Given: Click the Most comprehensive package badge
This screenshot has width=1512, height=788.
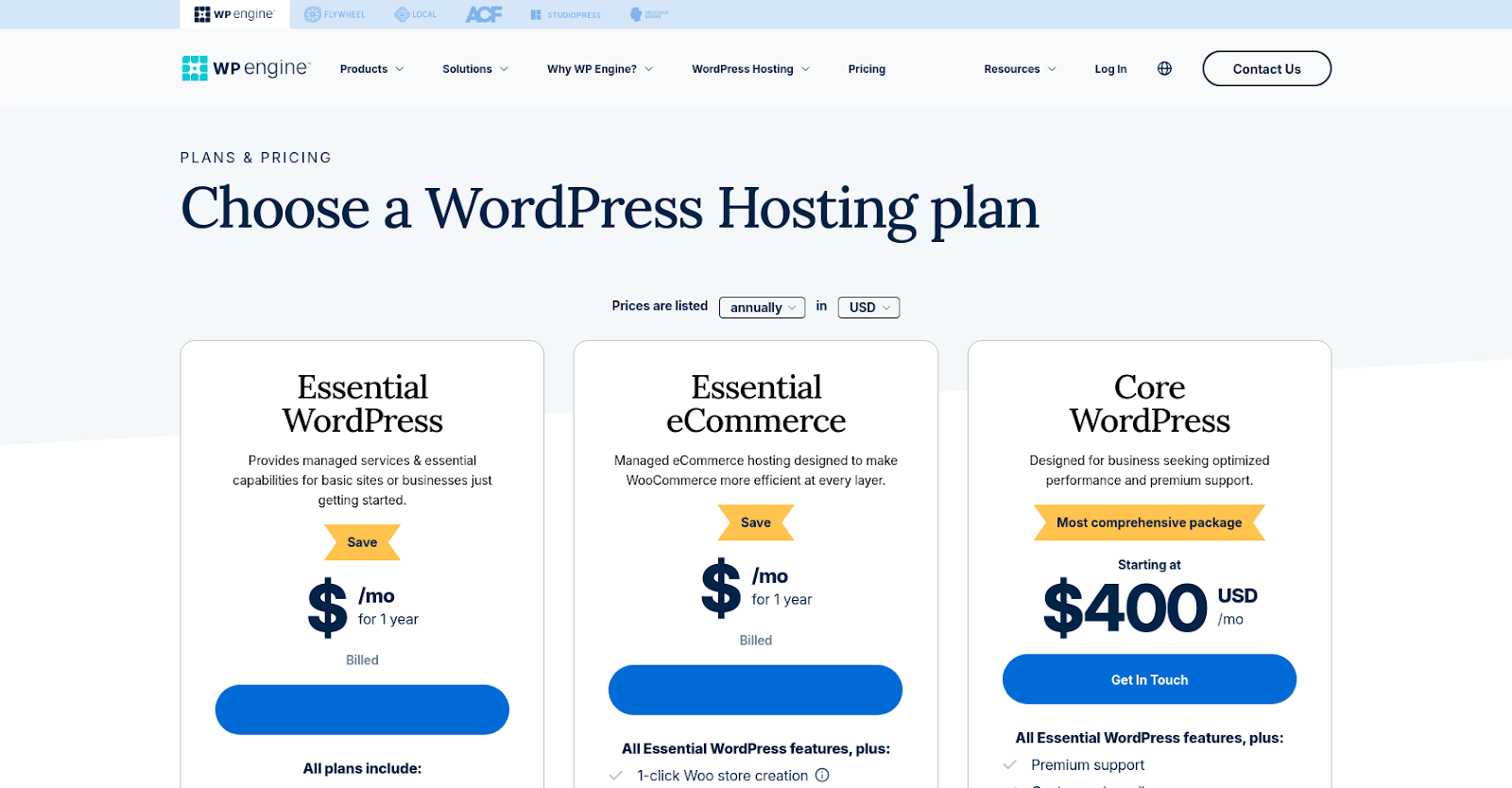Looking at the screenshot, I should coord(1149,522).
